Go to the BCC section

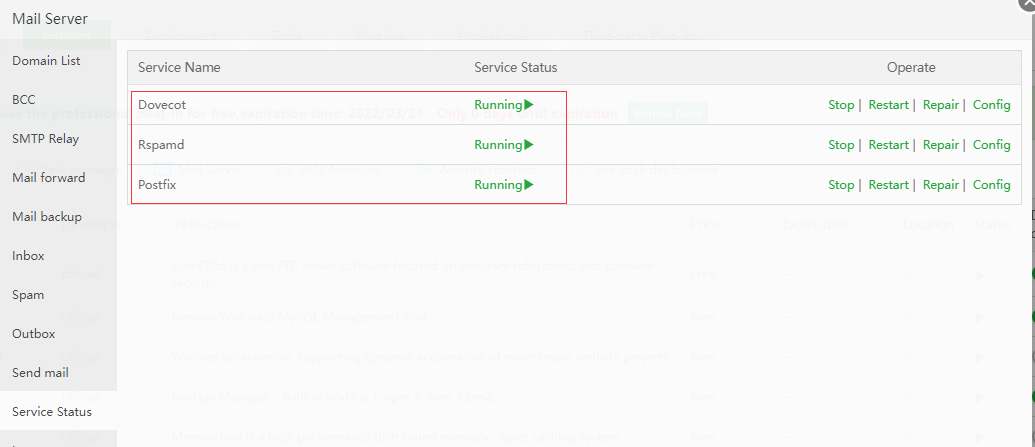coord(24,100)
